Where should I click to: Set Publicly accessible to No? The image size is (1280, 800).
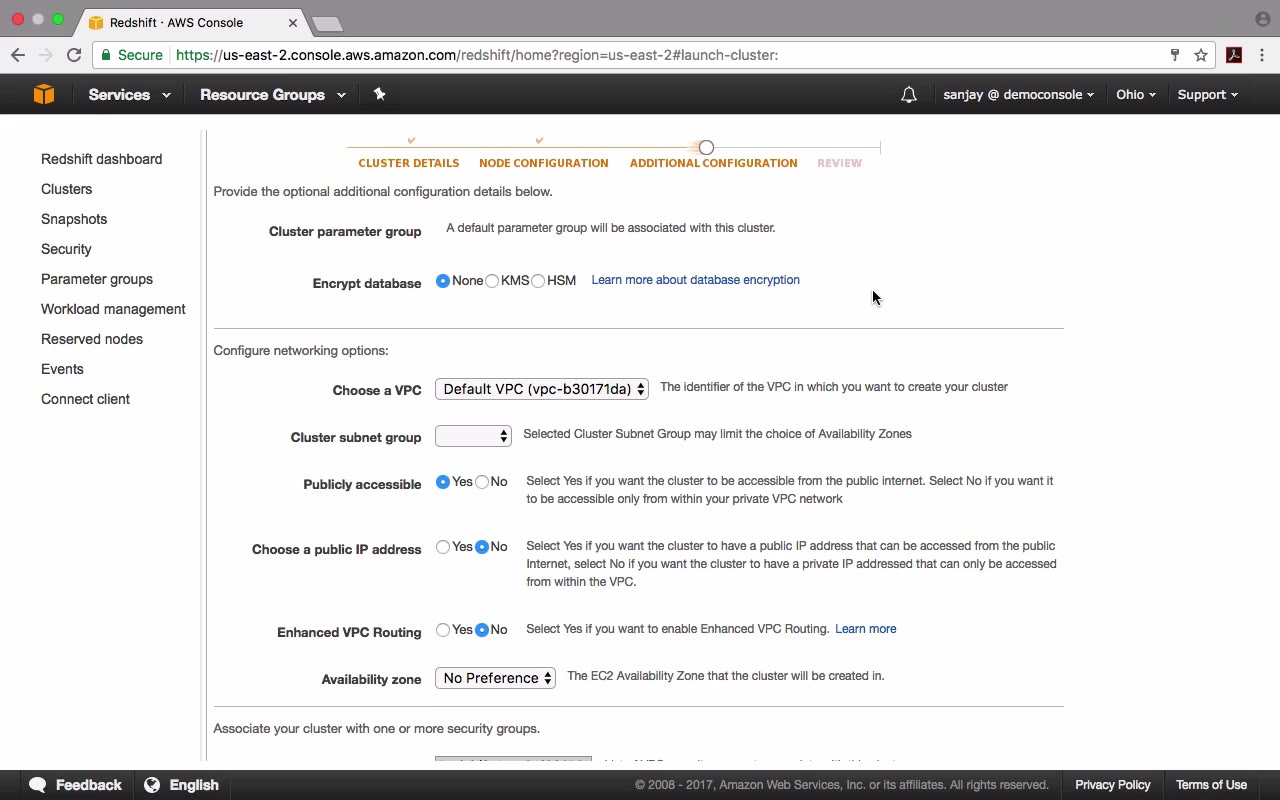click(x=482, y=482)
